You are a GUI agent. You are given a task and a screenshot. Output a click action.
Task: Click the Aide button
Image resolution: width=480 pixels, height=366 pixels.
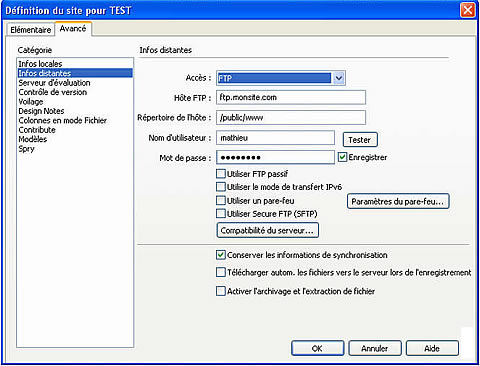tap(432, 348)
